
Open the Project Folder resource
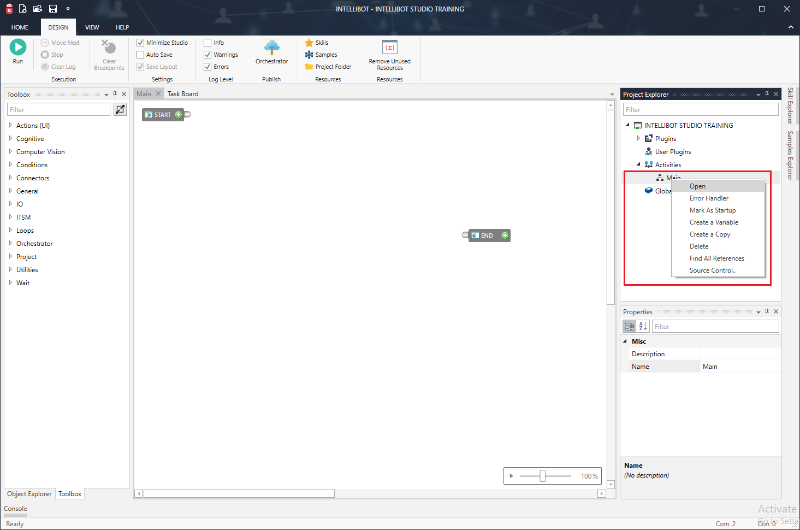(x=327, y=67)
